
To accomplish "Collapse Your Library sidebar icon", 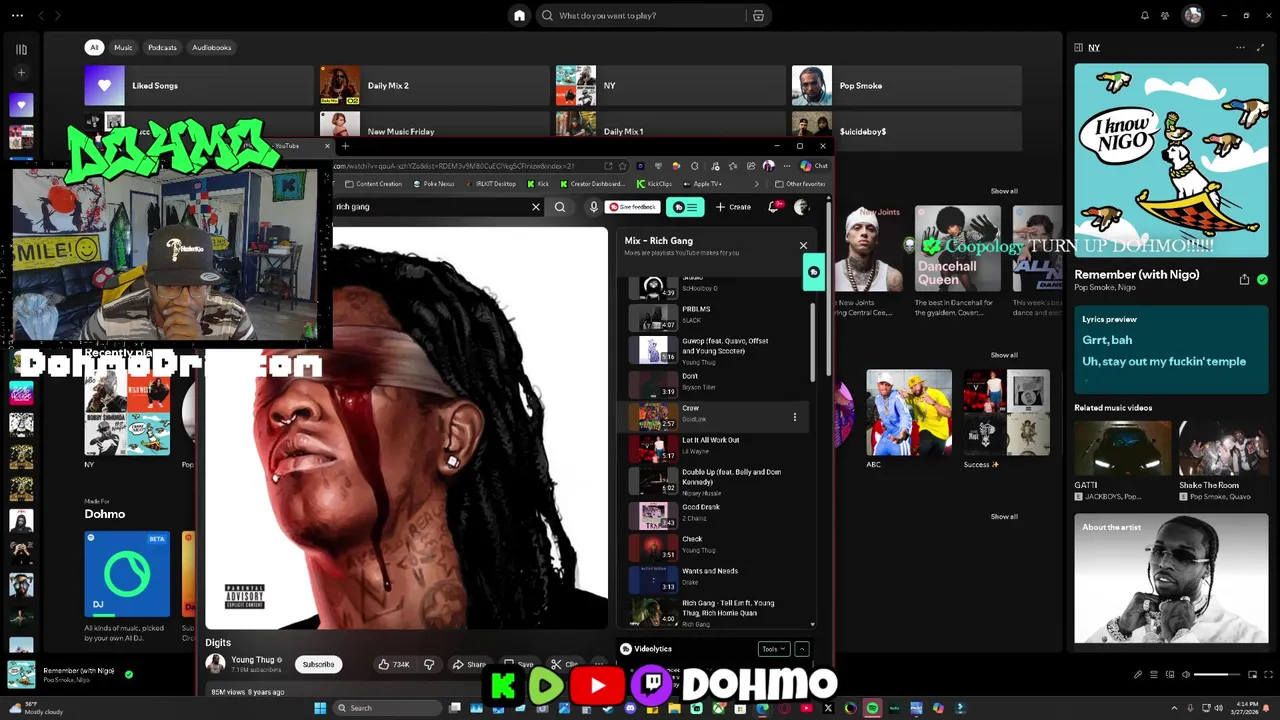I will [21, 49].
